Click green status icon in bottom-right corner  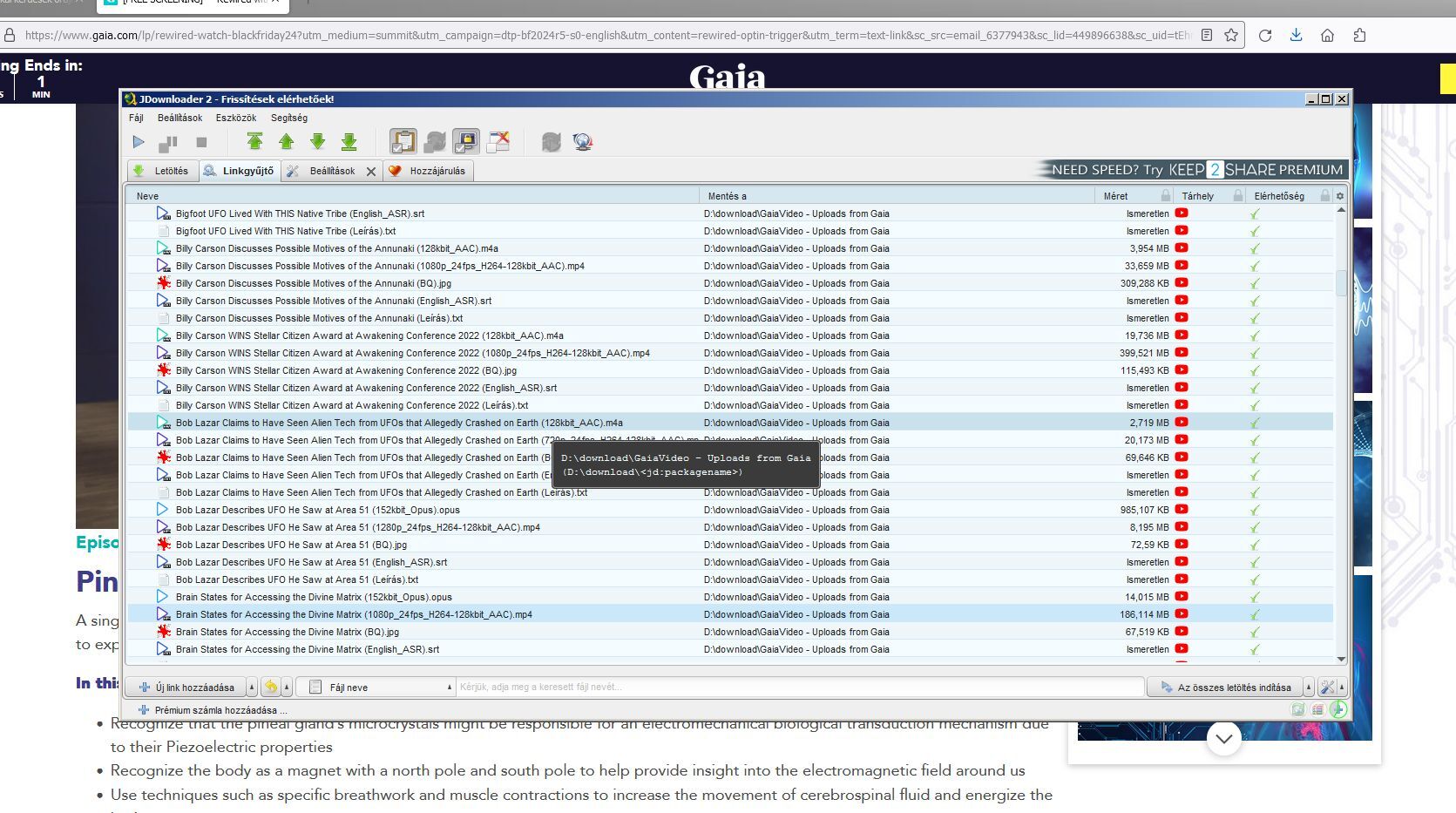pos(1338,709)
